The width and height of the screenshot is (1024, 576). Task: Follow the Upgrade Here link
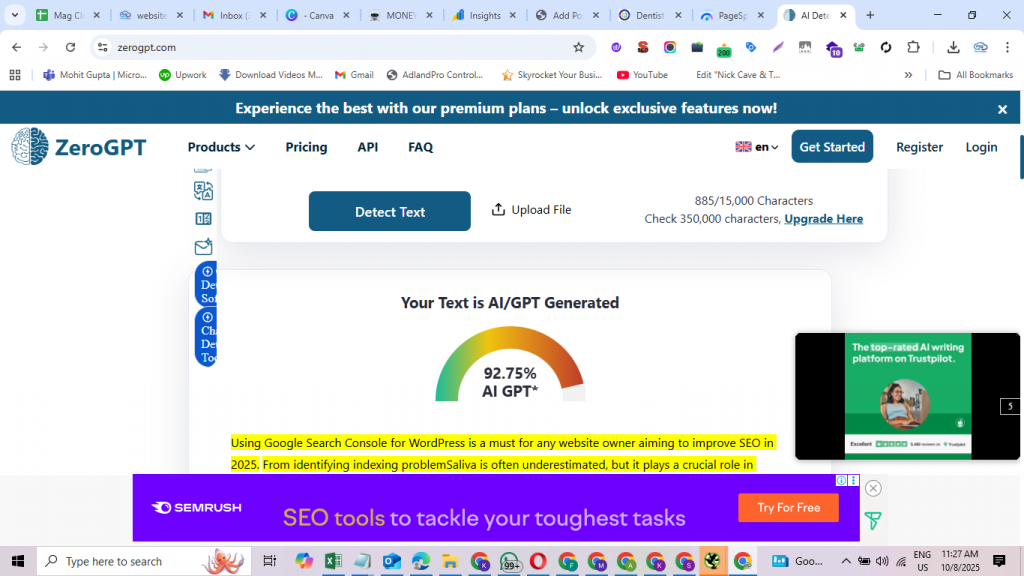coord(823,219)
